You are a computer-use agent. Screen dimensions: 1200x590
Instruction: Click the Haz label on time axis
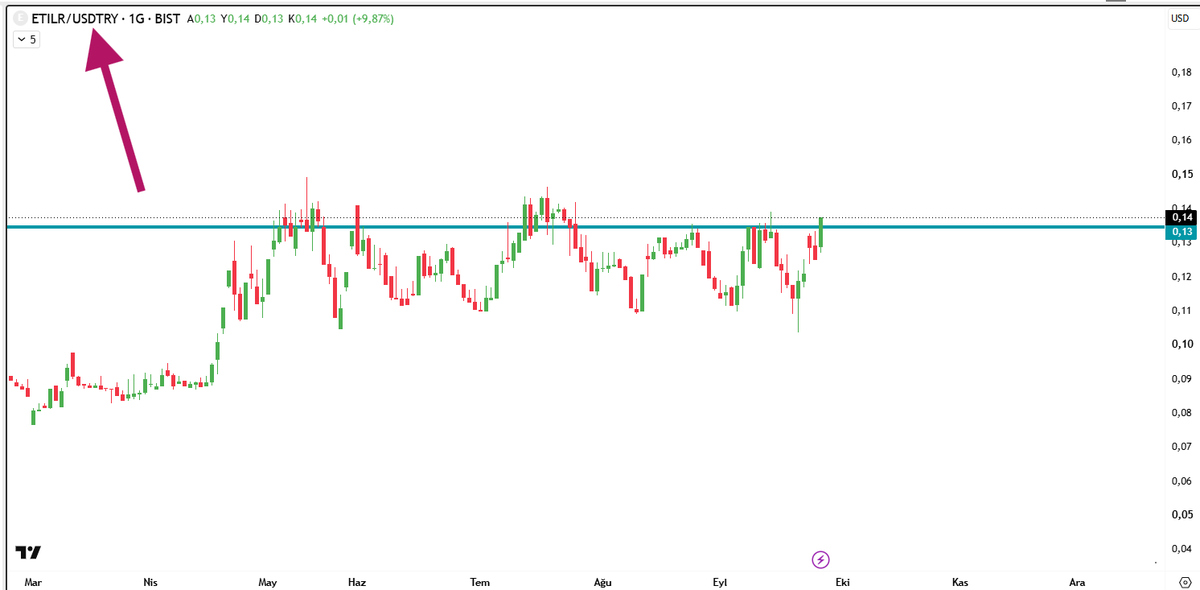pos(357,582)
